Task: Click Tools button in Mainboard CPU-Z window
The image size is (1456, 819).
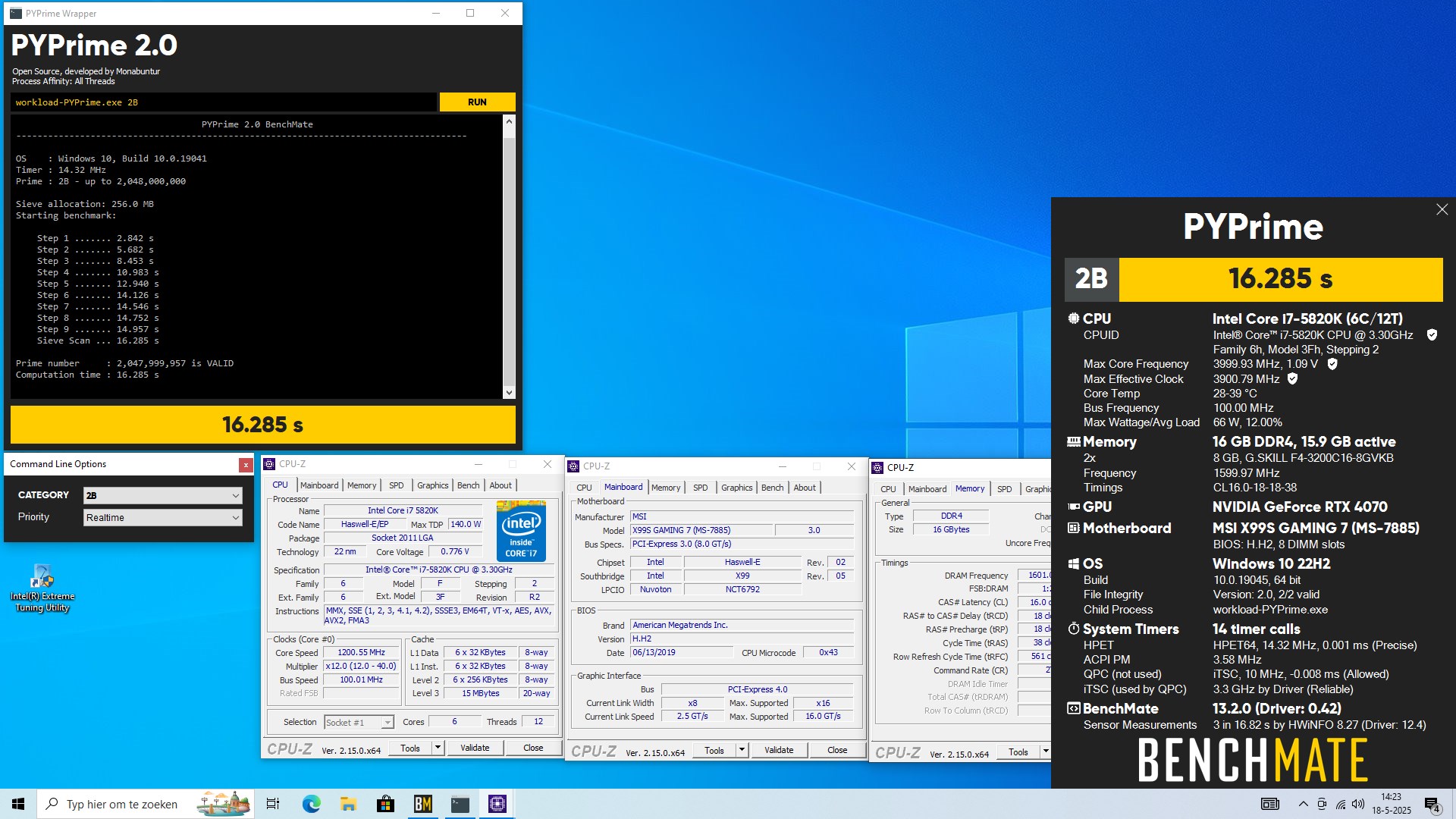Action: [x=714, y=750]
